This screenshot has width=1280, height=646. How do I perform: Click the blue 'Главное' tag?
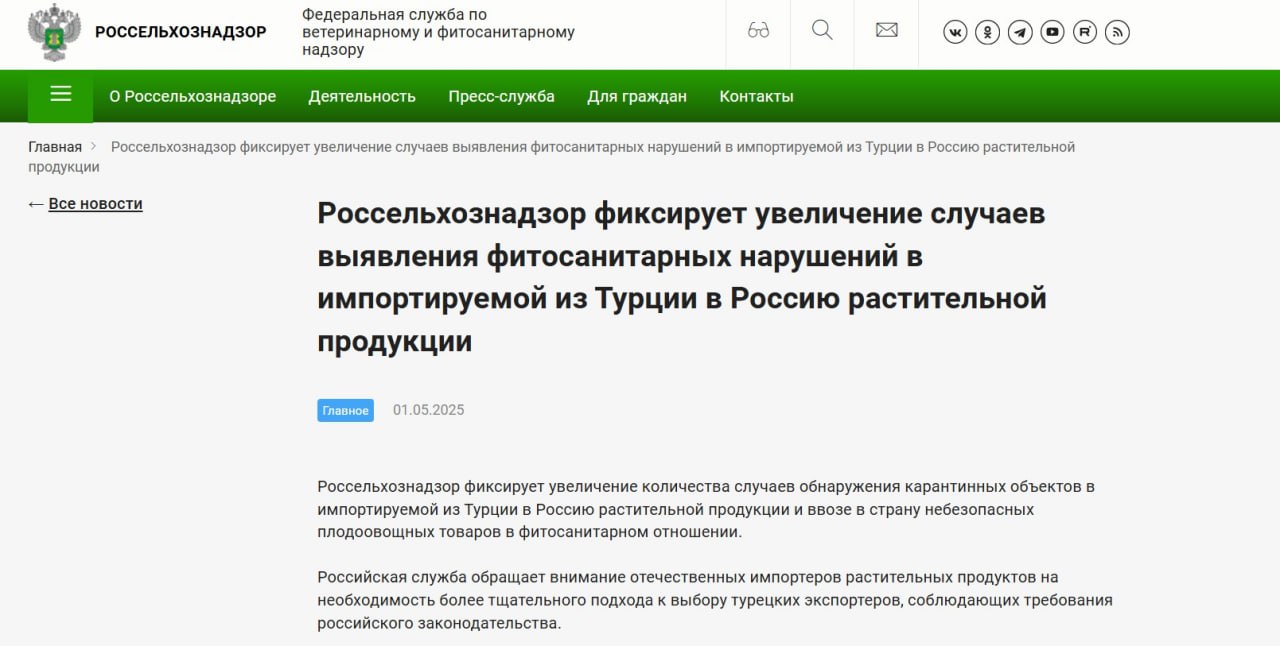(346, 410)
